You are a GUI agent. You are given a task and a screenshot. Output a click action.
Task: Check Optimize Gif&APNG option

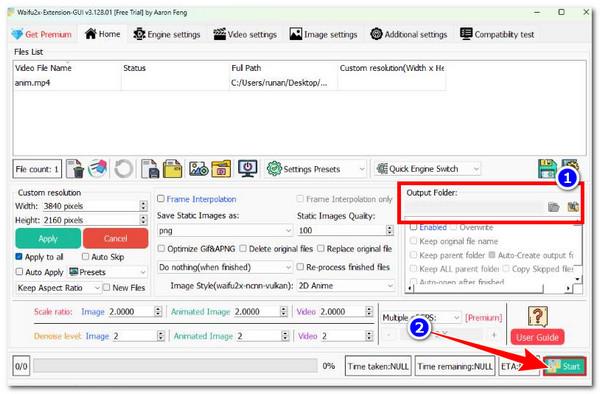pyautogui.click(x=161, y=249)
